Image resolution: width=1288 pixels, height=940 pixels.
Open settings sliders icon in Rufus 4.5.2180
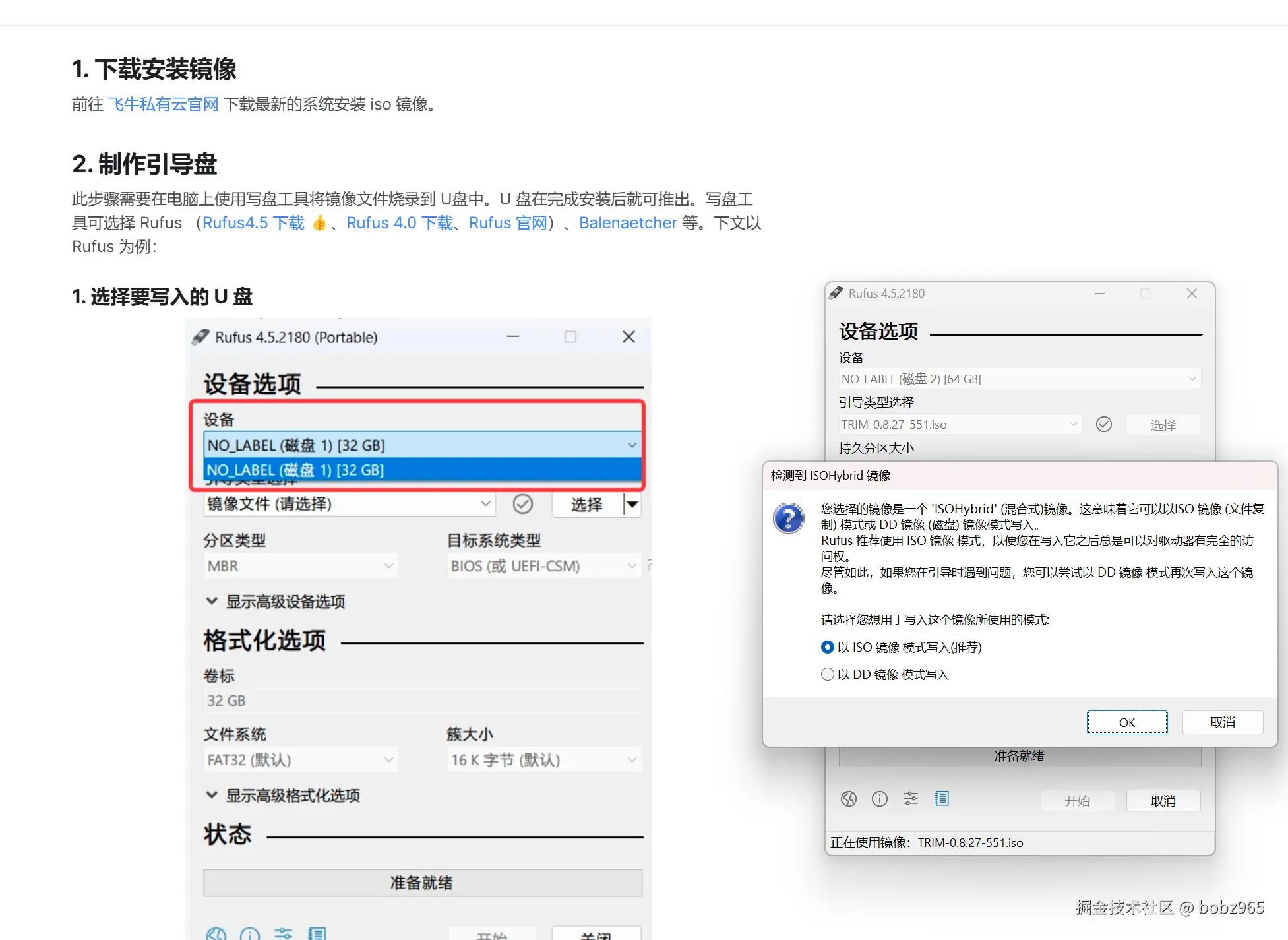coord(911,799)
